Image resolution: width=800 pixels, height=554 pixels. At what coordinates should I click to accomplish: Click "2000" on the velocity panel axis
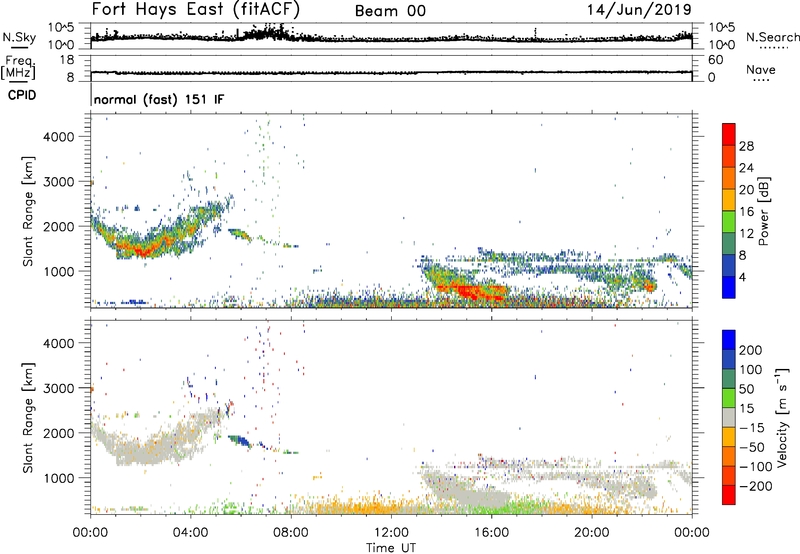pos(59,433)
